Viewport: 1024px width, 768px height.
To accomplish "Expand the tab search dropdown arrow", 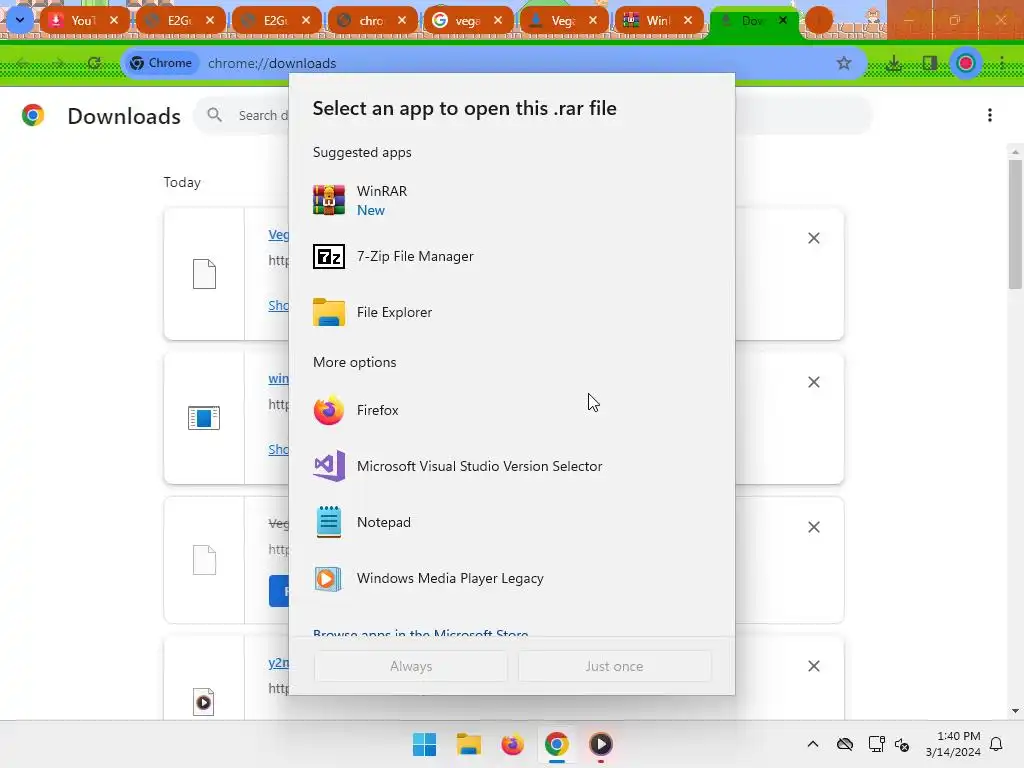I will [20, 20].
